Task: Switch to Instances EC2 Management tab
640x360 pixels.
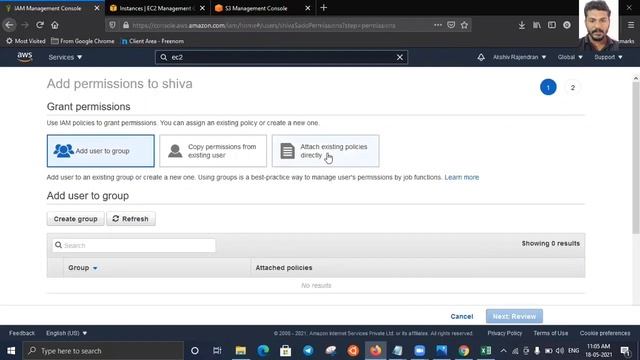Action: point(155,8)
